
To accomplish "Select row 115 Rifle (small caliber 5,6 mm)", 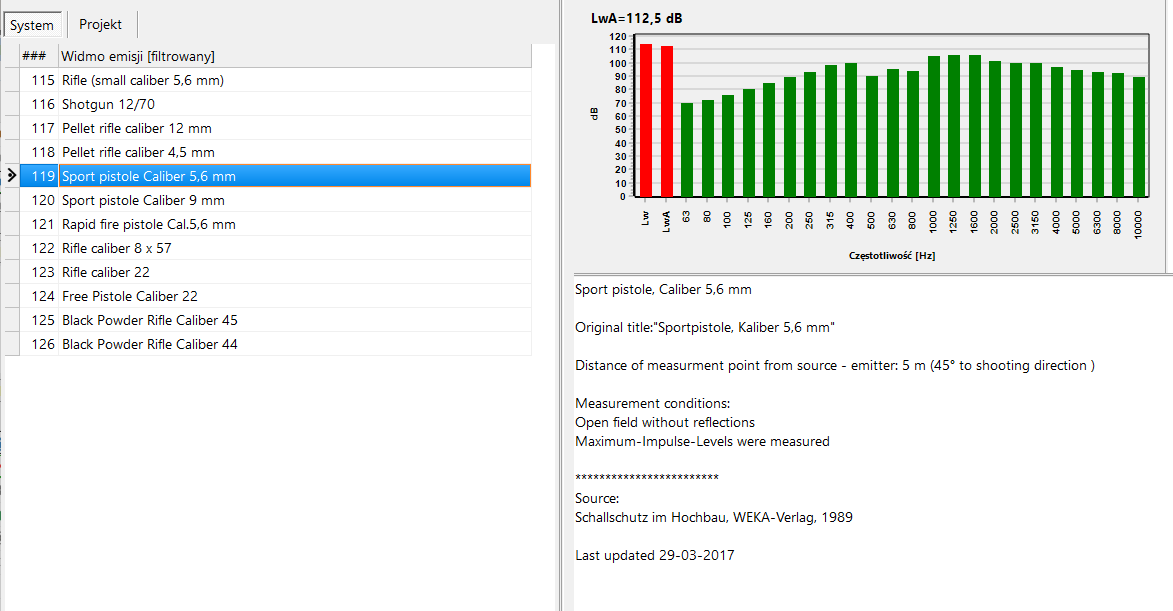I will click(275, 80).
